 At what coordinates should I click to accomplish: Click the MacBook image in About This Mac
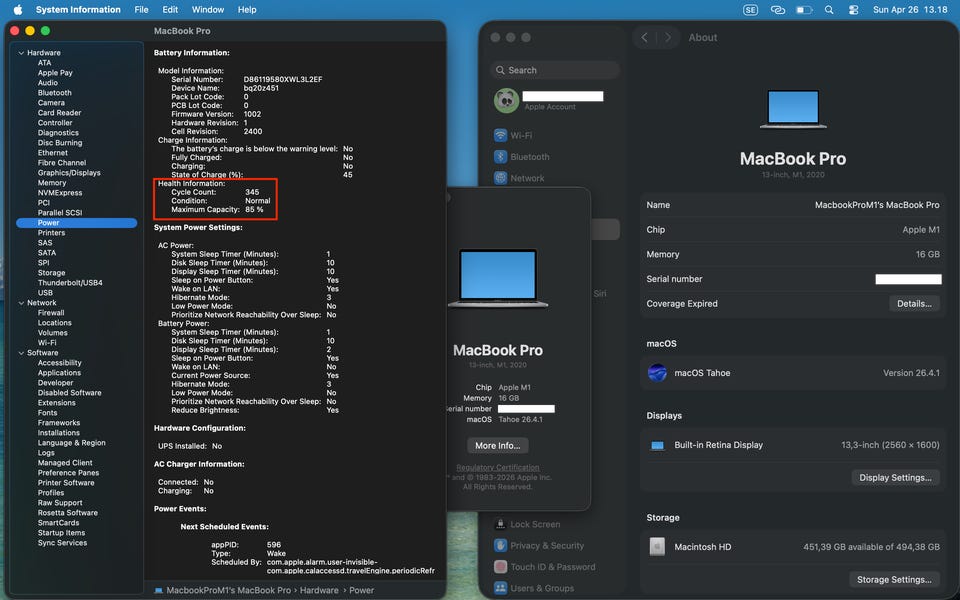498,279
